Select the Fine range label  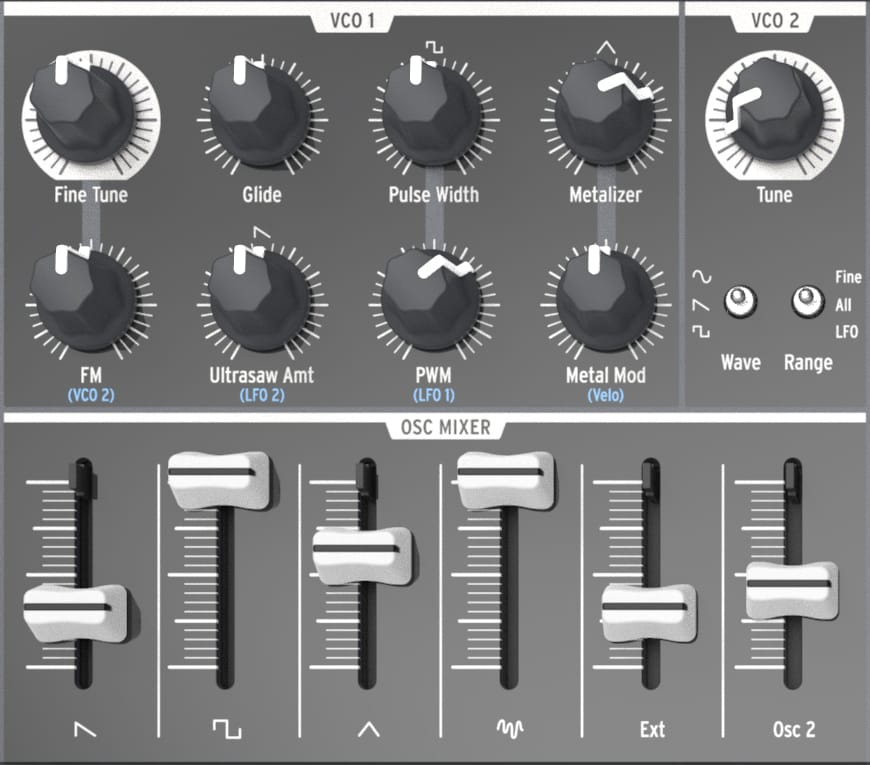pos(848,276)
